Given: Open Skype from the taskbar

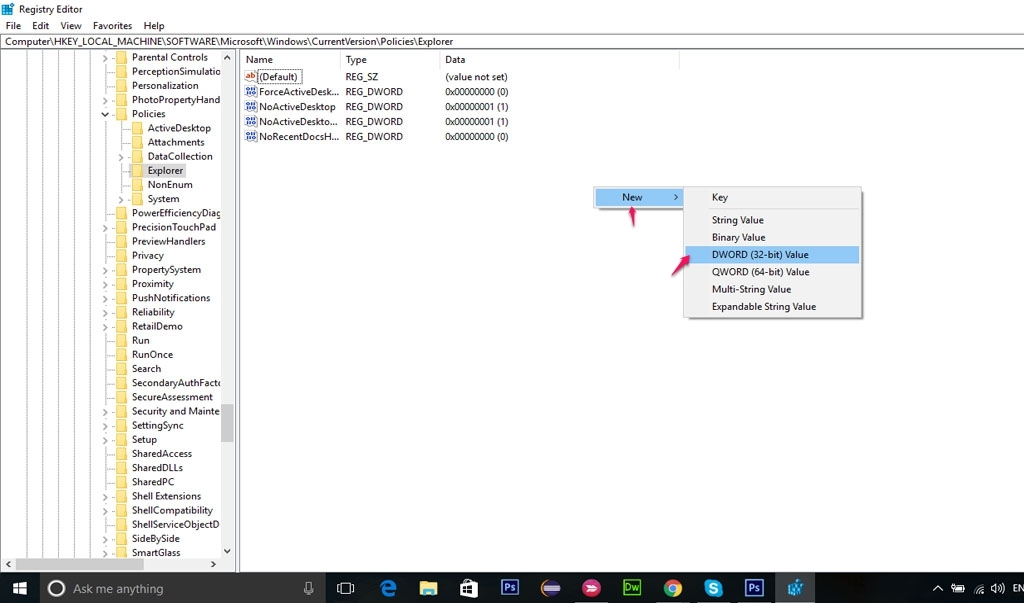Looking at the screenshot, I should point(713,588).
